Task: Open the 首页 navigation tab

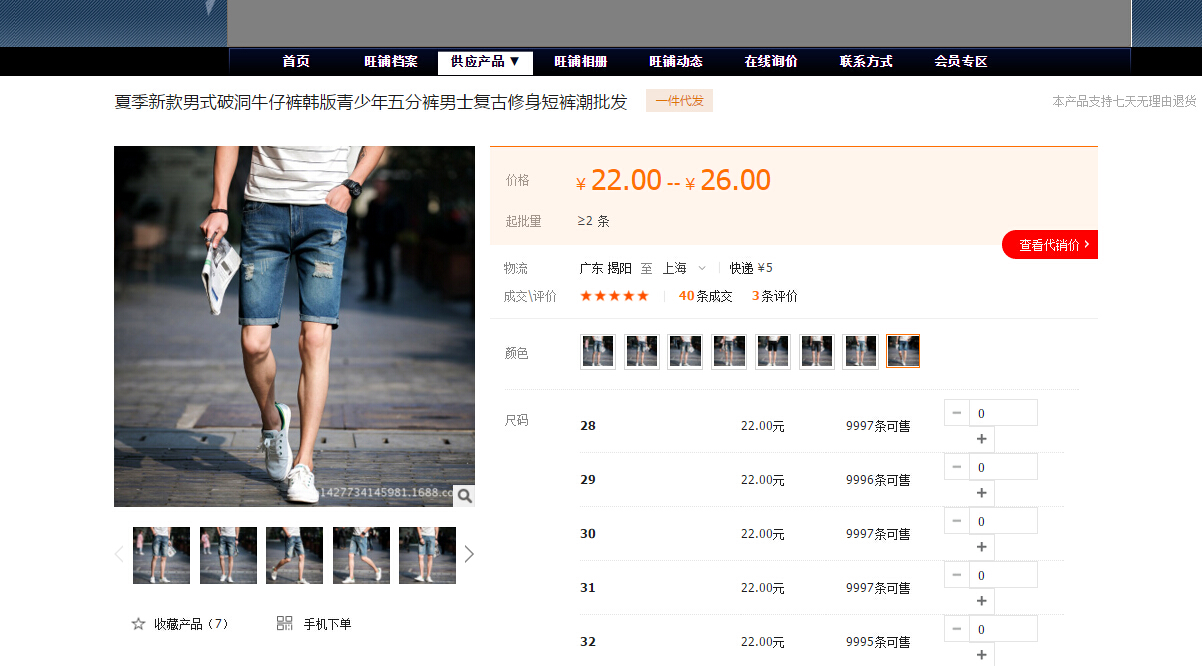Action: pos(296,62)
